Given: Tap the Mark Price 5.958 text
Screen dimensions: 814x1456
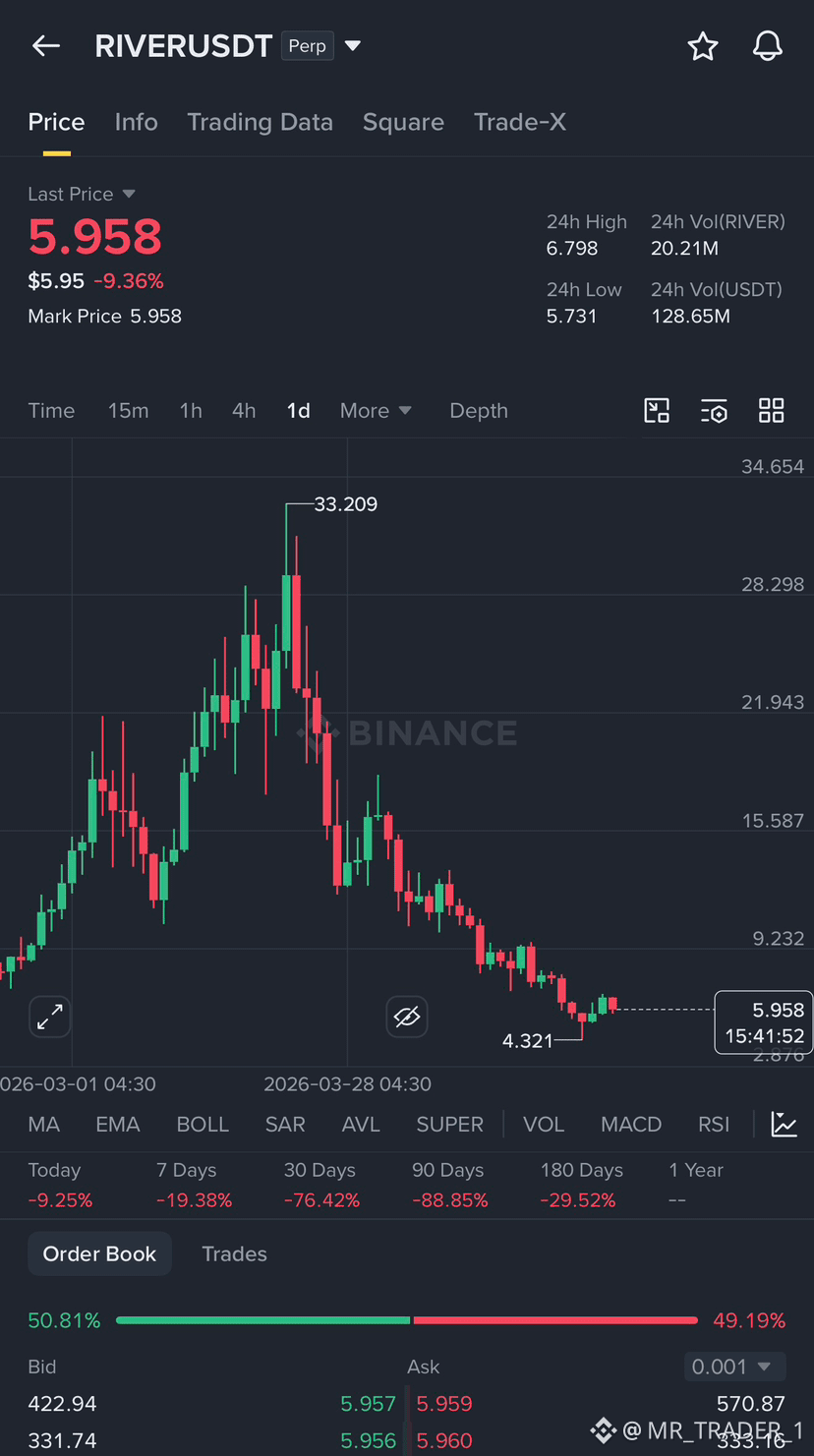Looking at the screenshot, I should tap(105, 317).
